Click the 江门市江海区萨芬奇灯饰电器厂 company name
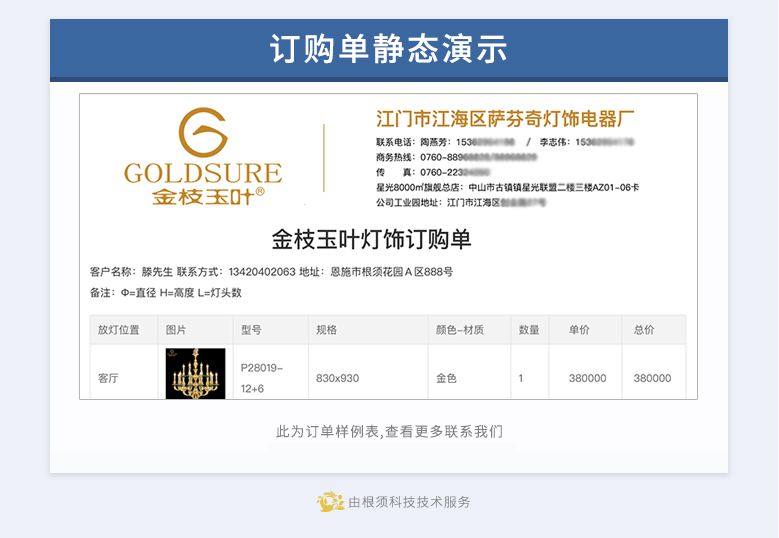Viewport: 779px width, 538px height. (x=505, y=119)
